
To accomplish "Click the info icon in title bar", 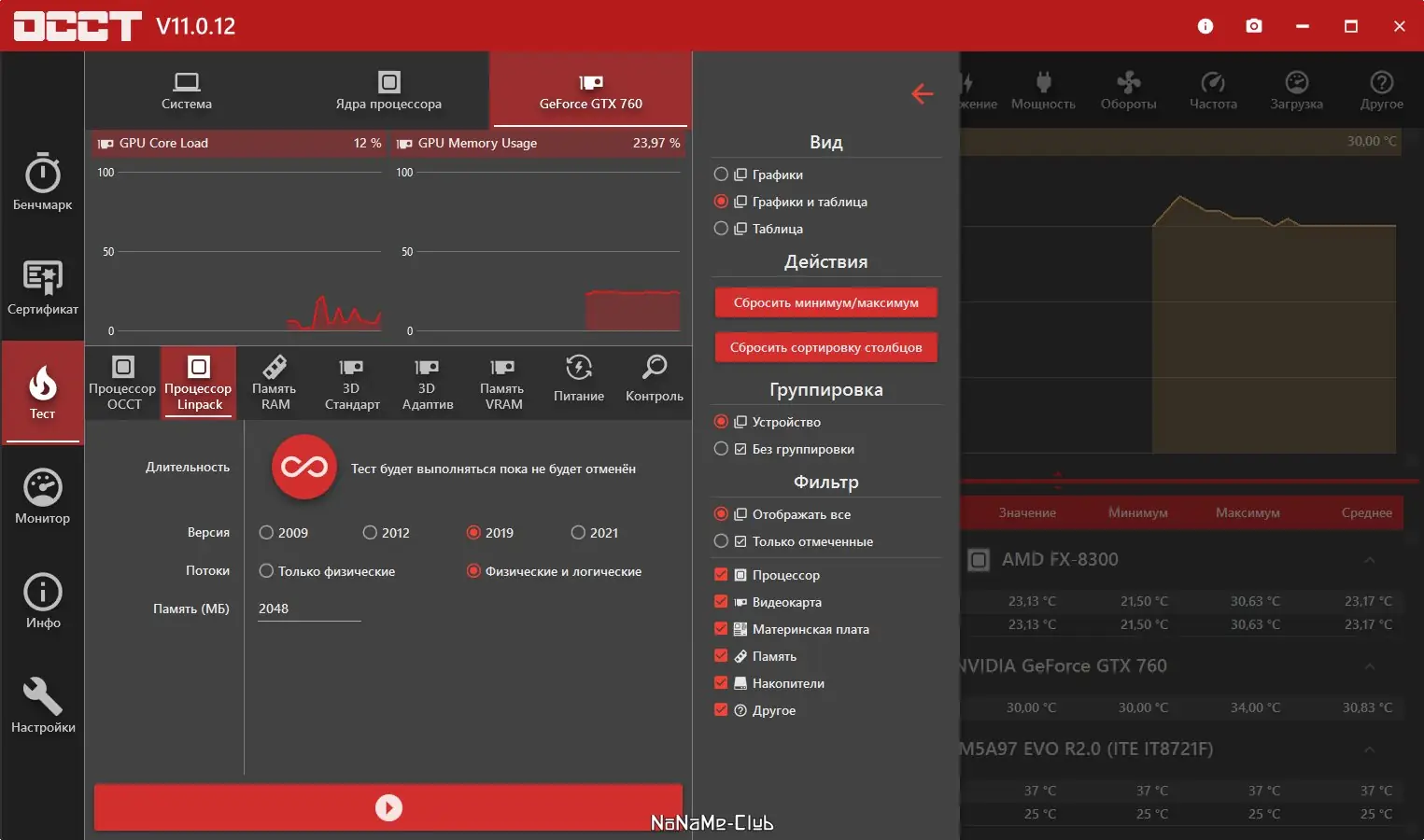I will tap(1205, 26).
